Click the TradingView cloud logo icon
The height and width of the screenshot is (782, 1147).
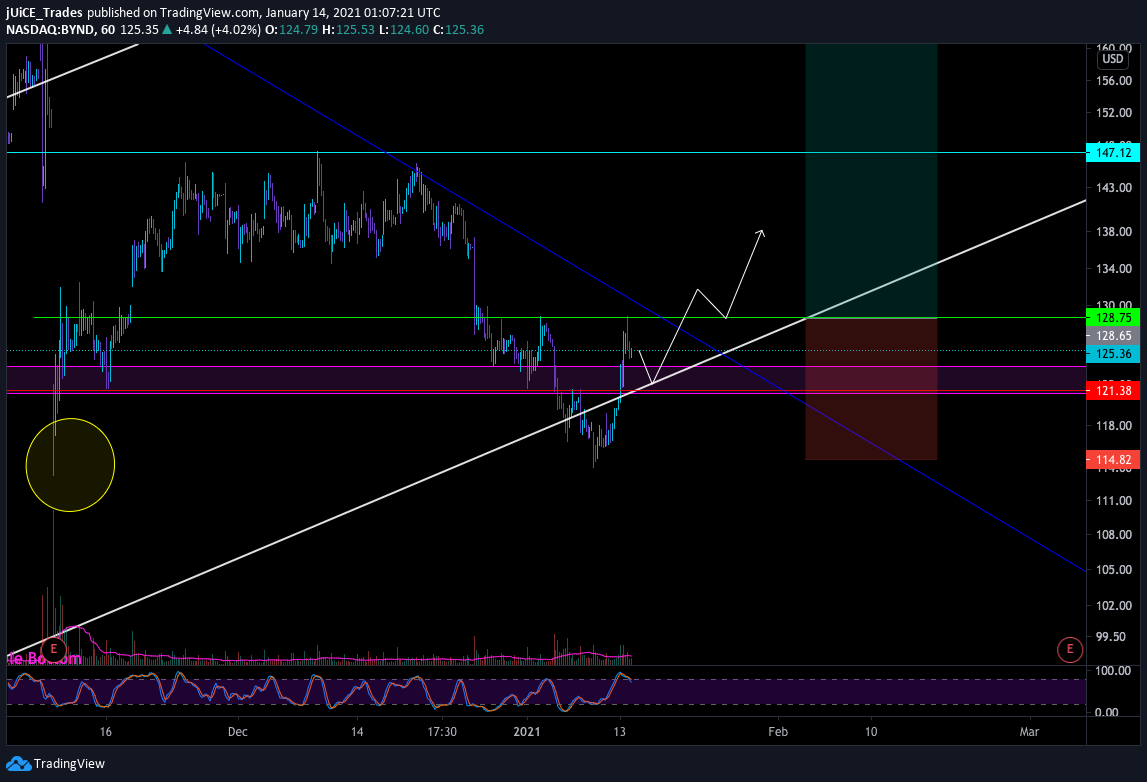click(19, 764)
